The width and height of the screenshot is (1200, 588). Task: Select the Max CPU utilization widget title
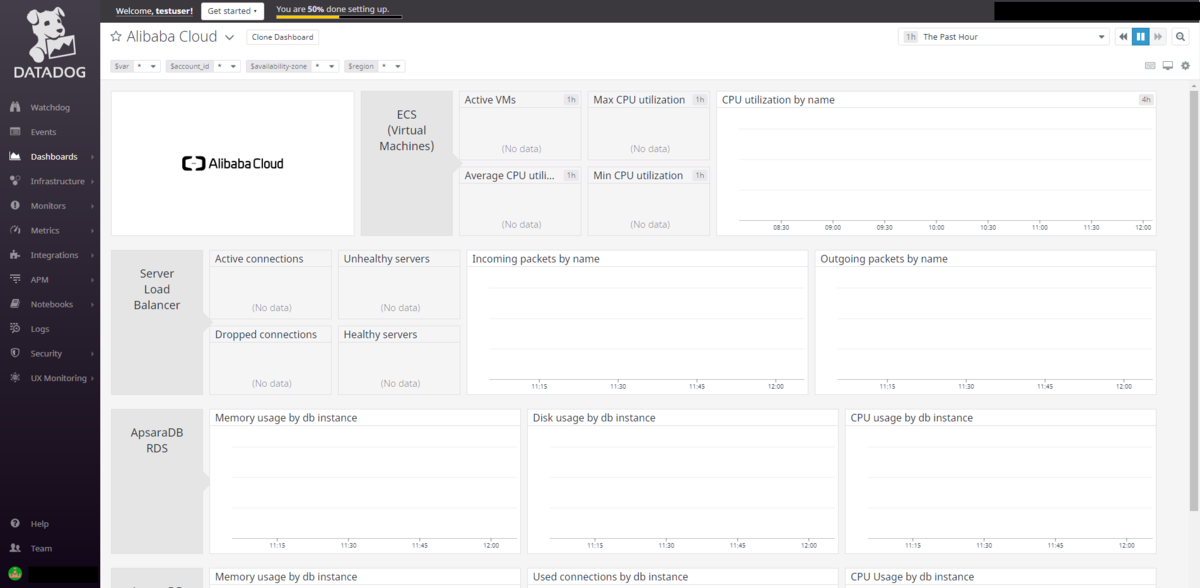[x=639, y=100]
